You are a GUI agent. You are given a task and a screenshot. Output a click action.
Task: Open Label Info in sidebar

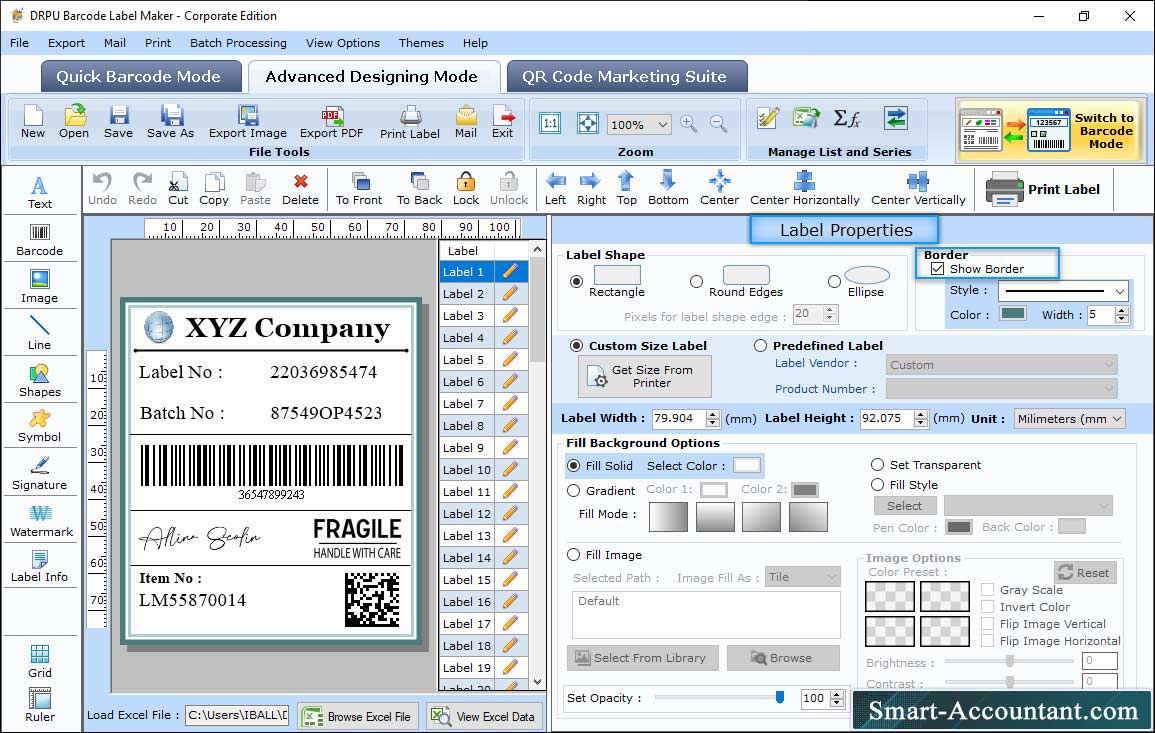[40, 567]
